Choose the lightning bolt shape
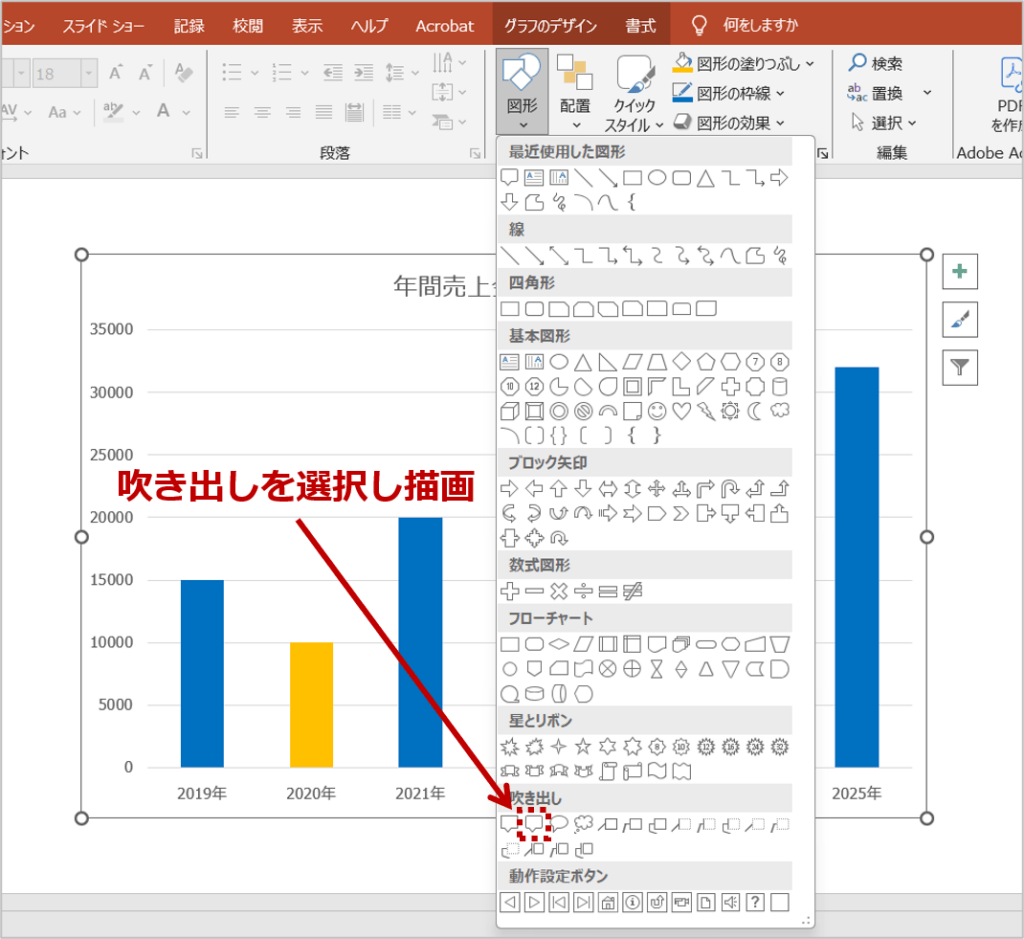Image resolution: width=1024 pixels, height=939 pixels. 706,411
